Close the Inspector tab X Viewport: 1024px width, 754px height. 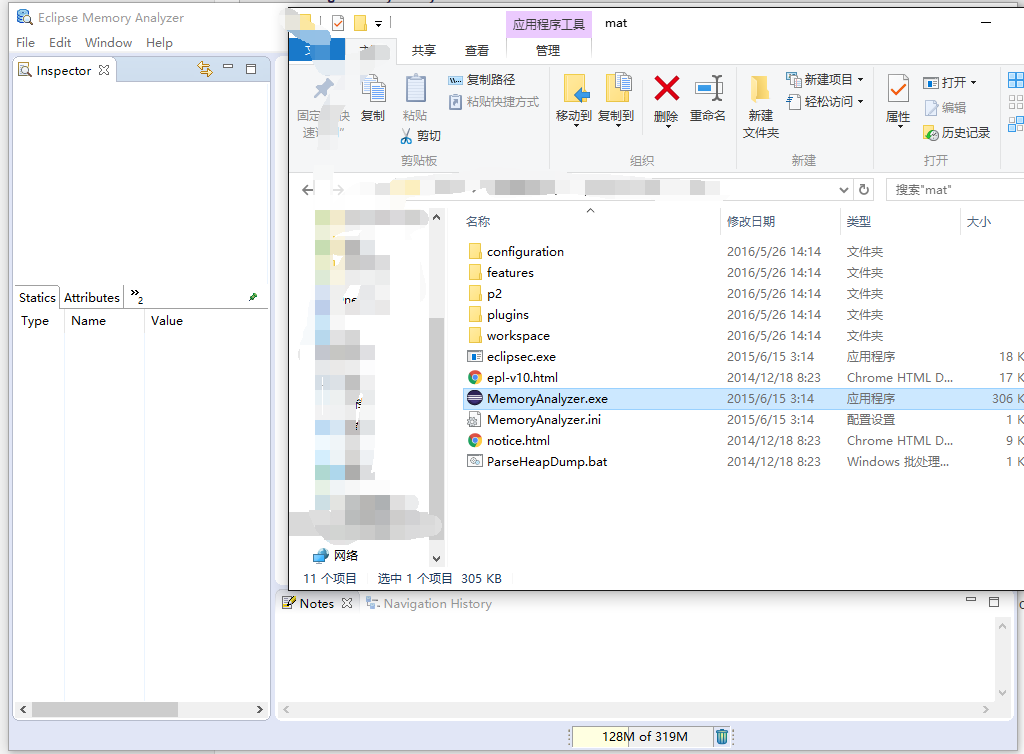(x=104, y=70)
